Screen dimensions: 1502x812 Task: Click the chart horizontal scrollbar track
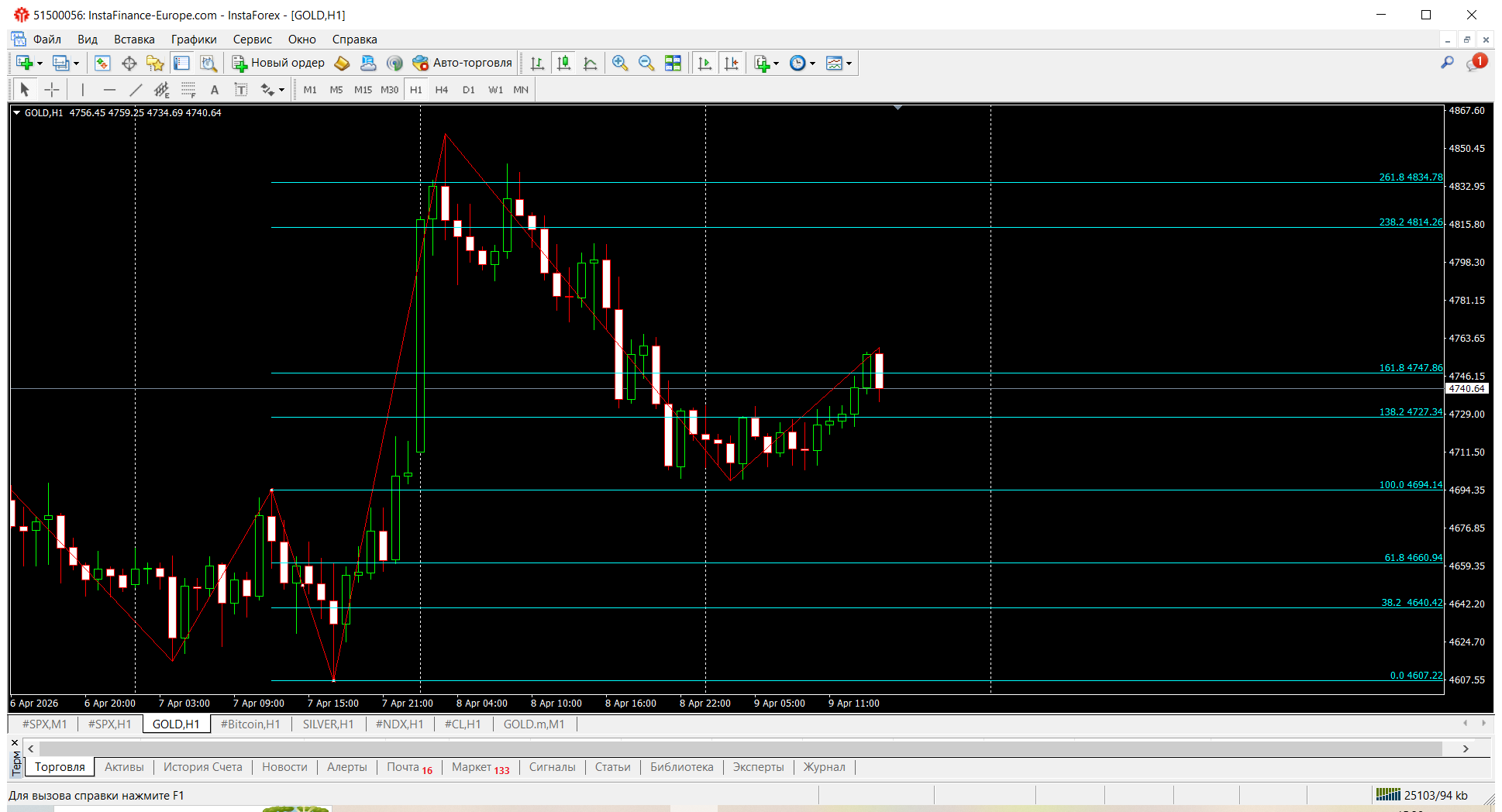coord(740,748)
